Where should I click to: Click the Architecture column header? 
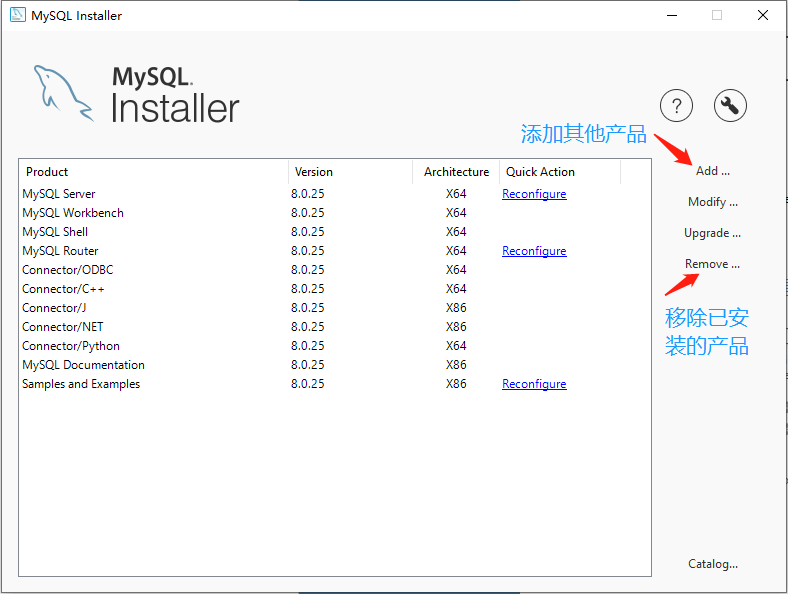(x=456, y=172)
